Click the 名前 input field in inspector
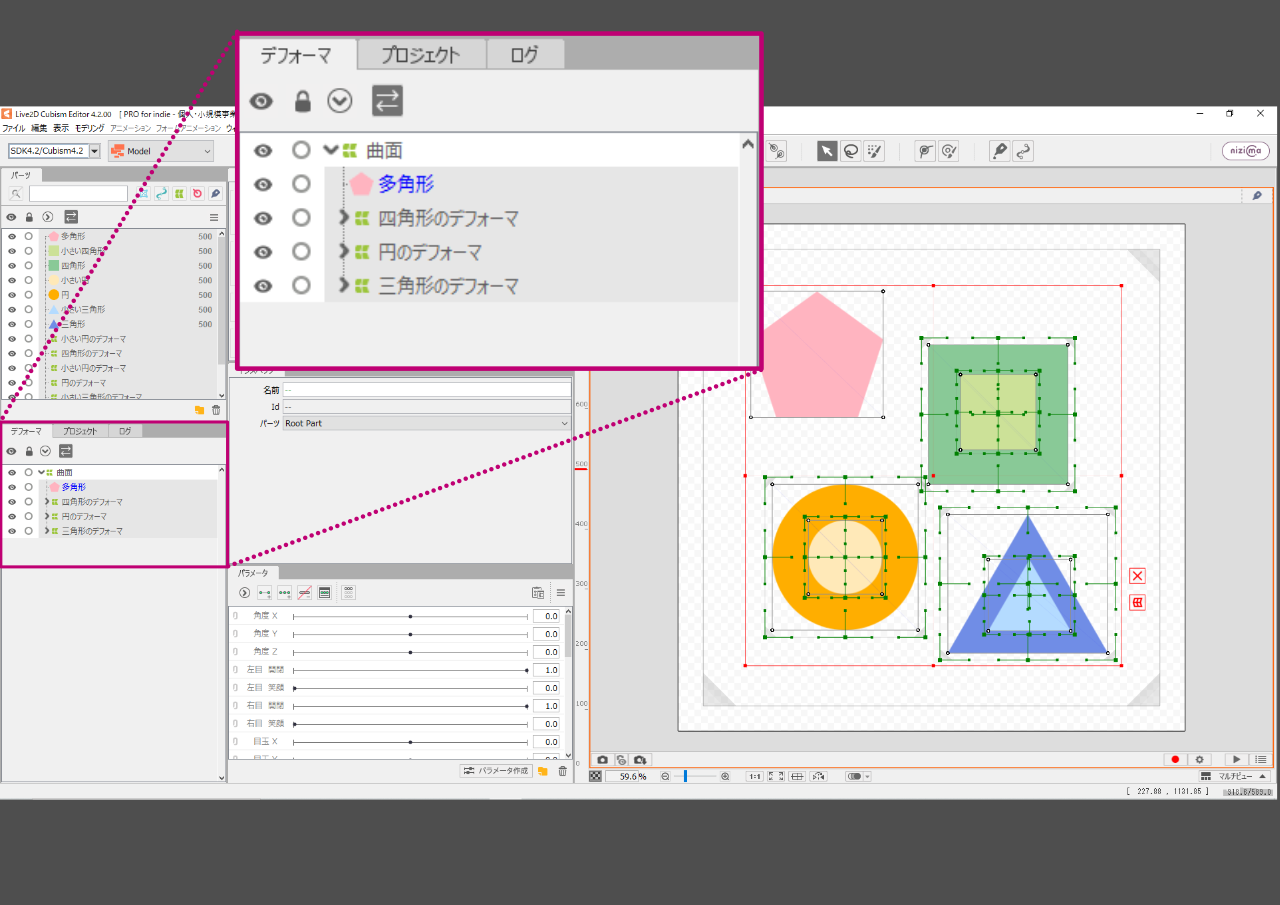 pos(426,390)
